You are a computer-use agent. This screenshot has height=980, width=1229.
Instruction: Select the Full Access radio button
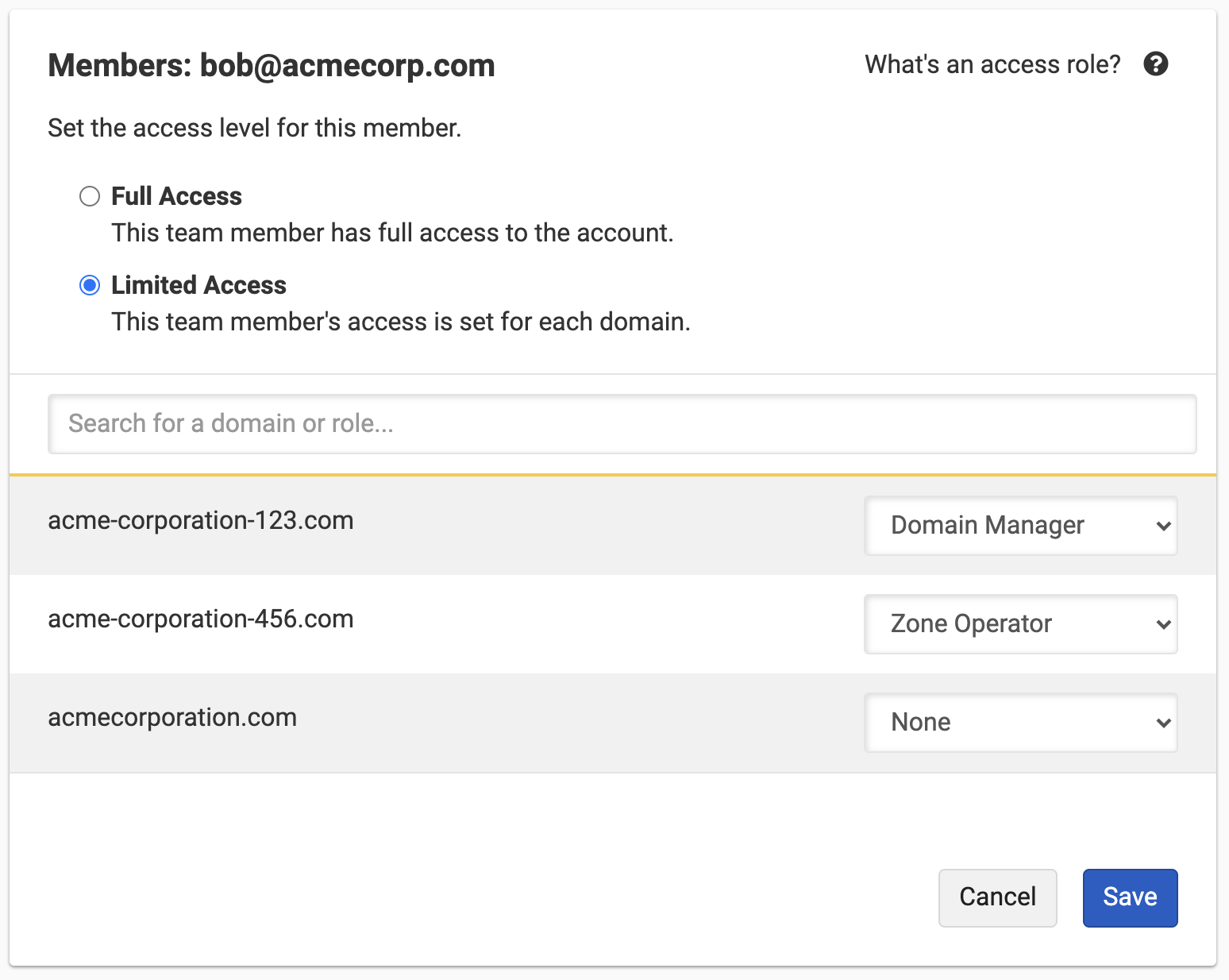click(x=90, y=196)
